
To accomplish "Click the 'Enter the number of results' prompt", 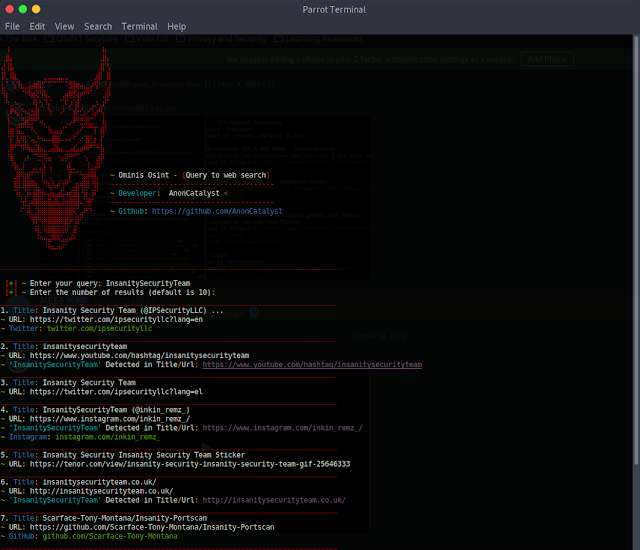I will pos(110,292).
